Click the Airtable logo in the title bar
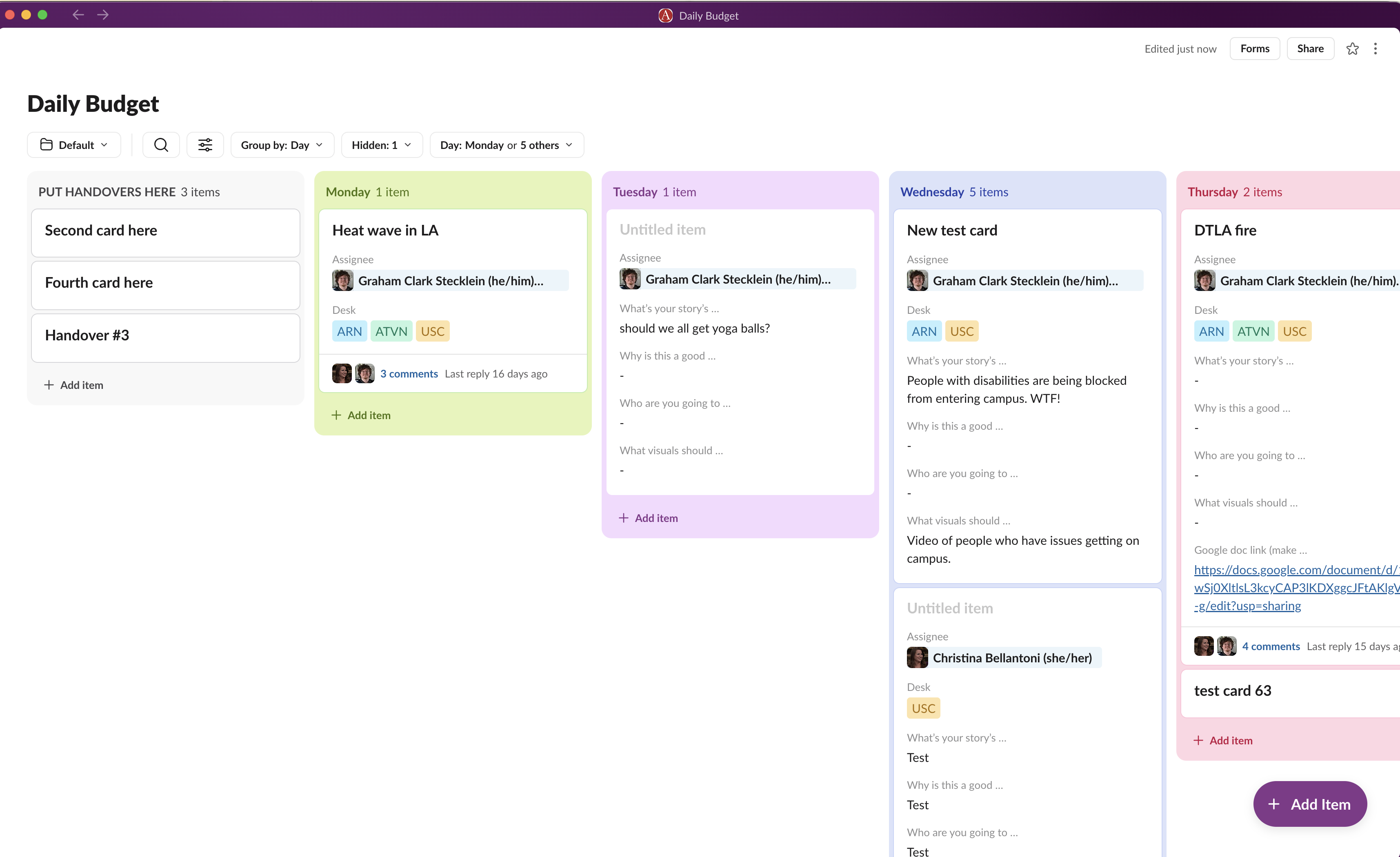 pyautogui.click(x=665, y=16)
